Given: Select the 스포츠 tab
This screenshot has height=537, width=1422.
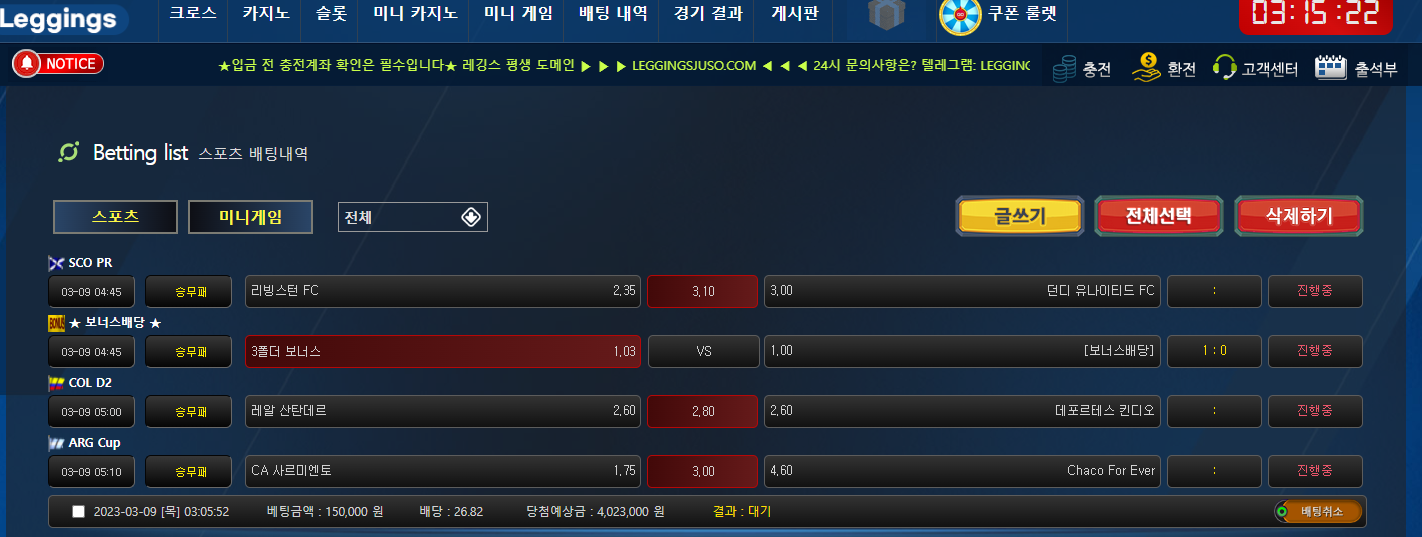Looking at the screenshot, I should click(x=115, y=217).
